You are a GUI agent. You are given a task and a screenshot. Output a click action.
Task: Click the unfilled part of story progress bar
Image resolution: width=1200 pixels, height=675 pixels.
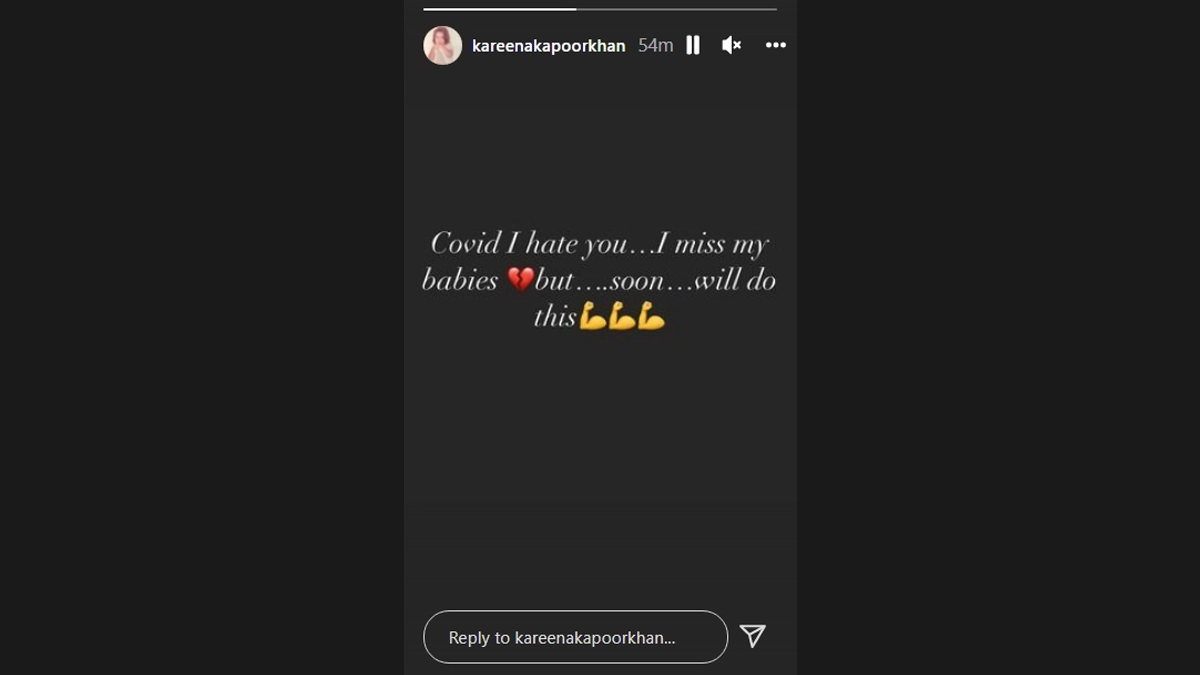(x=676, y=9)
